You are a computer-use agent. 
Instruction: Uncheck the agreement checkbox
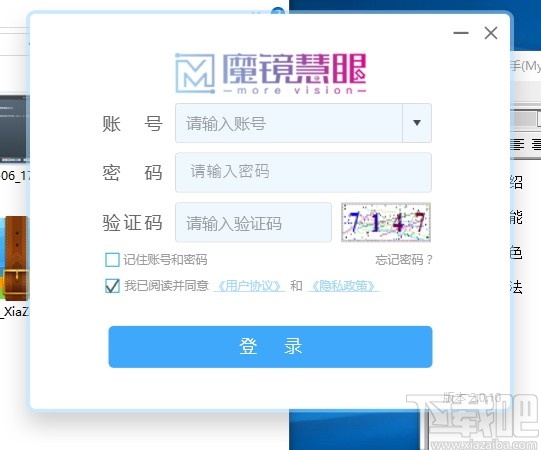tap(112, 286)
